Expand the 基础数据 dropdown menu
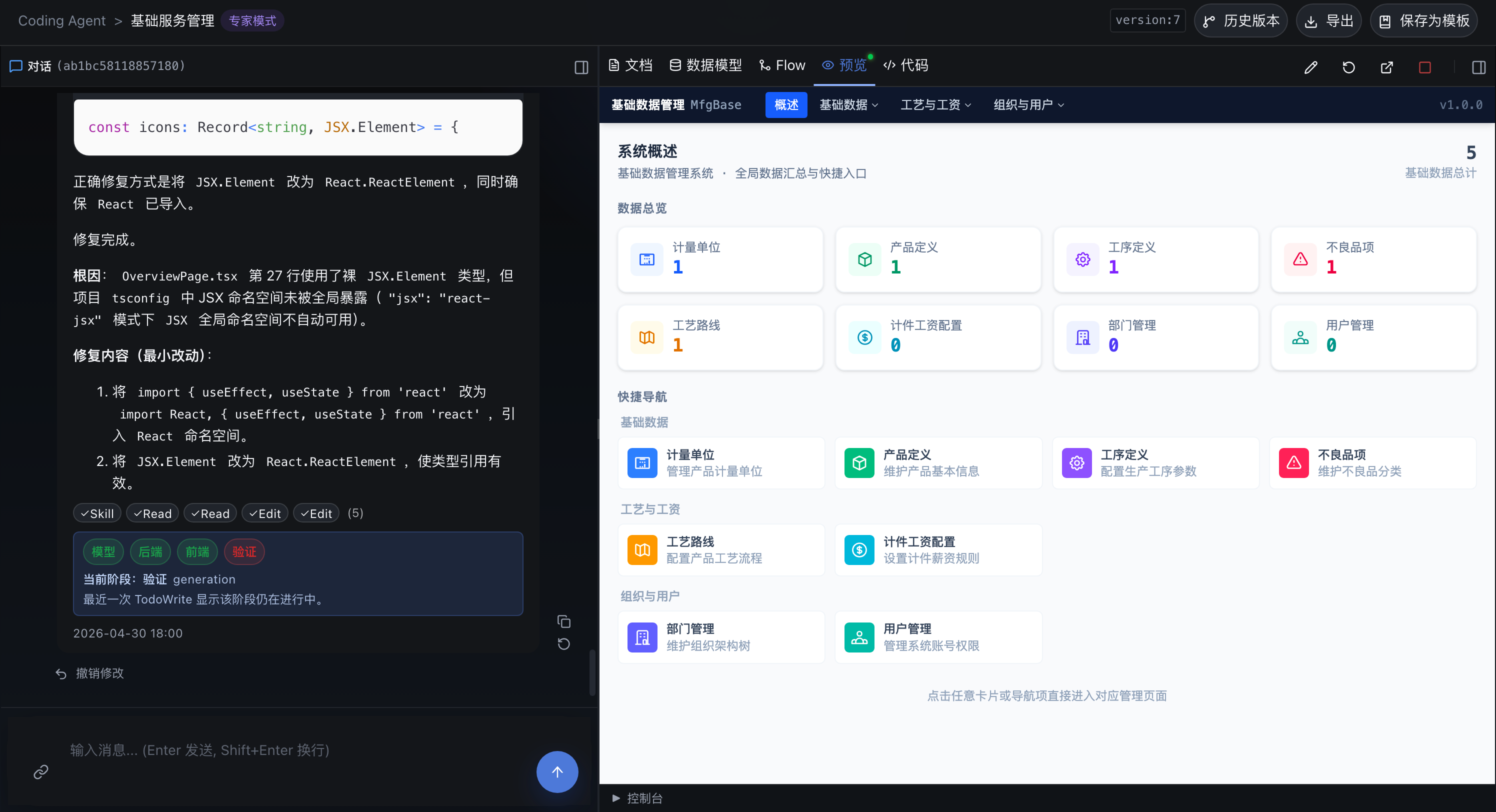Screen dimensions: 1496x812 click(848, 105)
